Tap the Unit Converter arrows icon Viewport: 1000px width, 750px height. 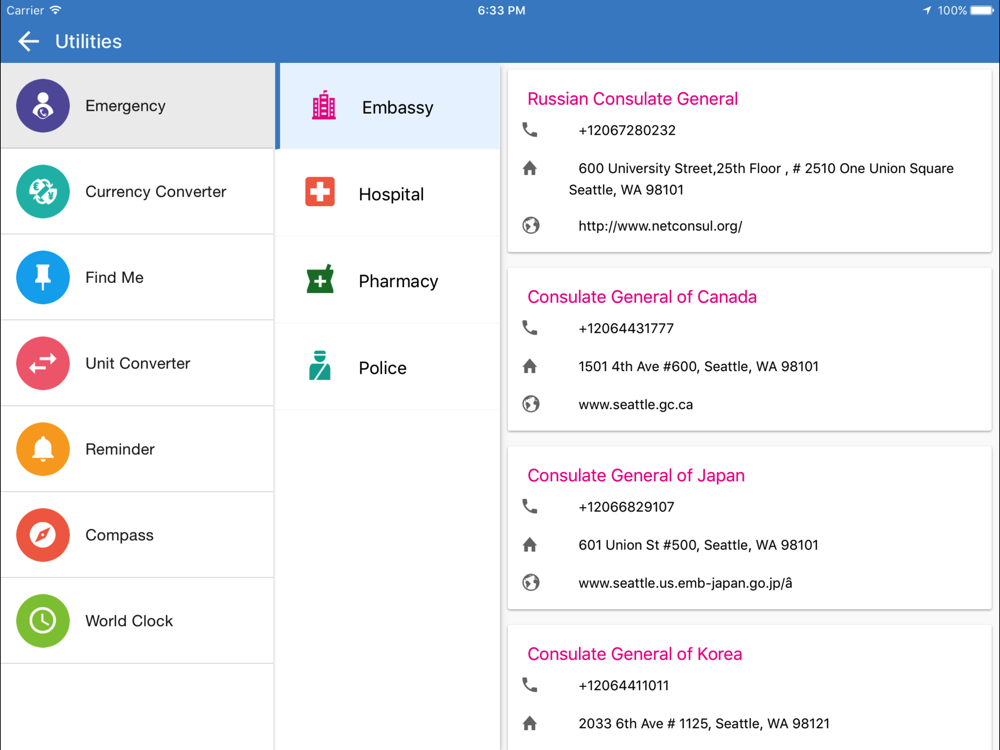click(43, 363)
